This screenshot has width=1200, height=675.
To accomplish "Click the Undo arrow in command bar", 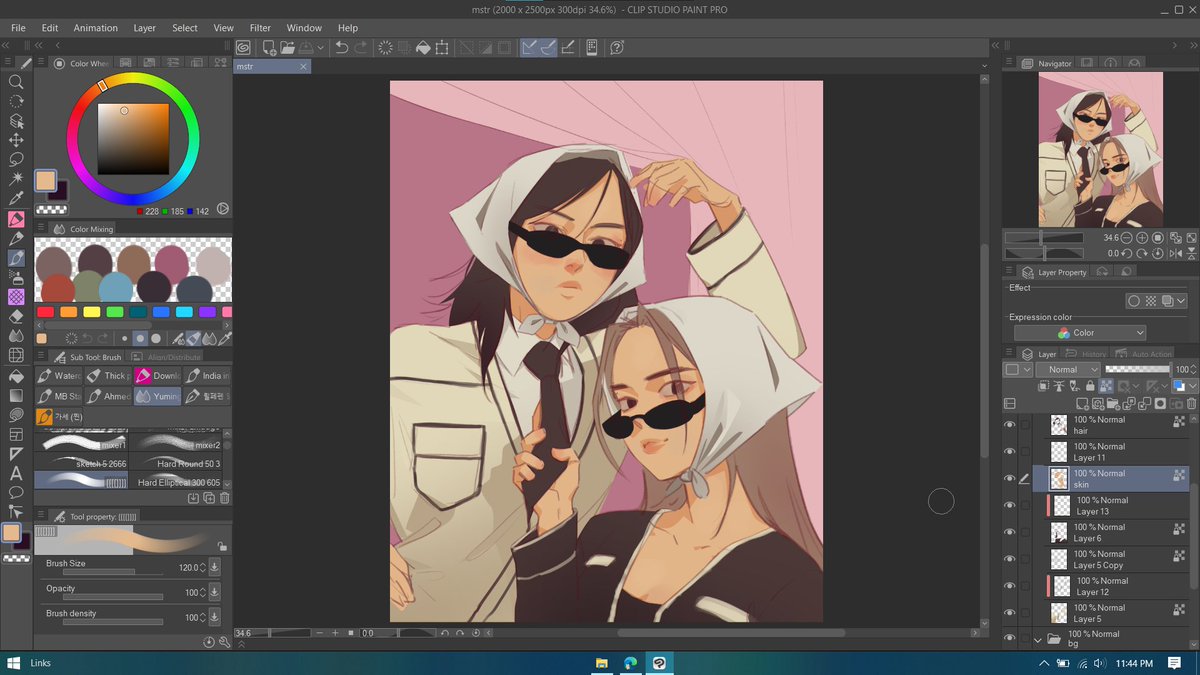I will pos(342,47).
